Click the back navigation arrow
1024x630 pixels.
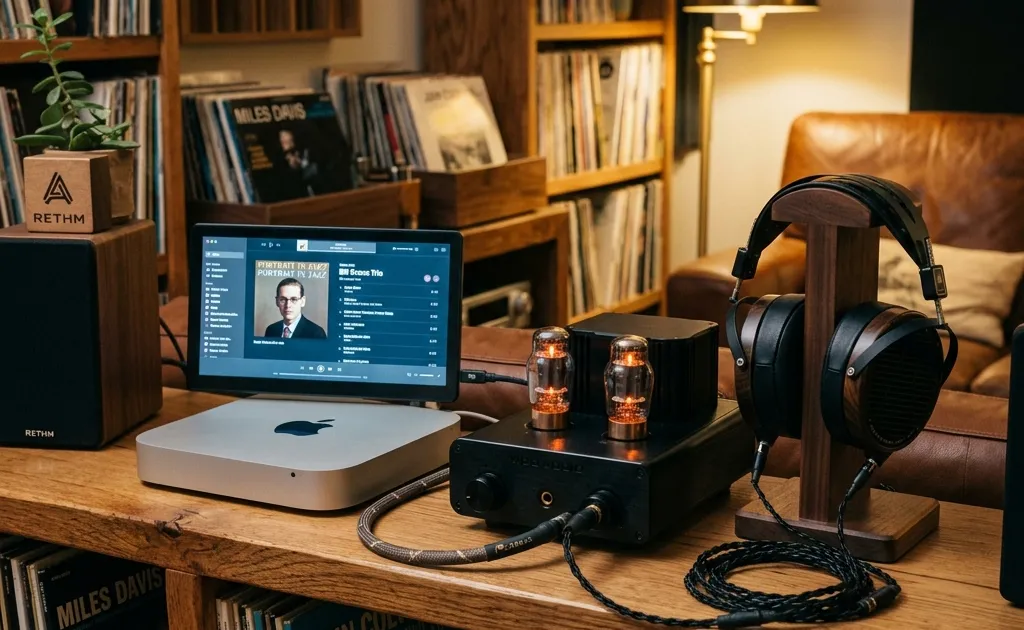263,244
